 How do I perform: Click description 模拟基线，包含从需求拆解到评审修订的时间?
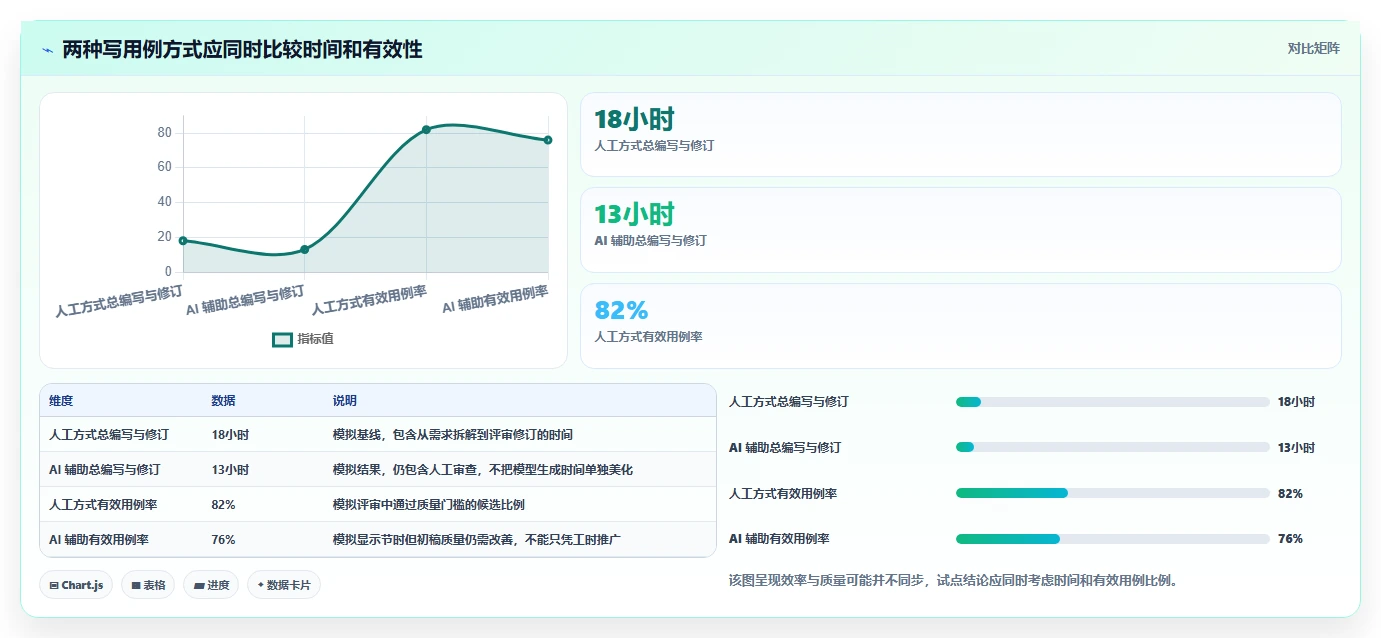coord(453,435)
